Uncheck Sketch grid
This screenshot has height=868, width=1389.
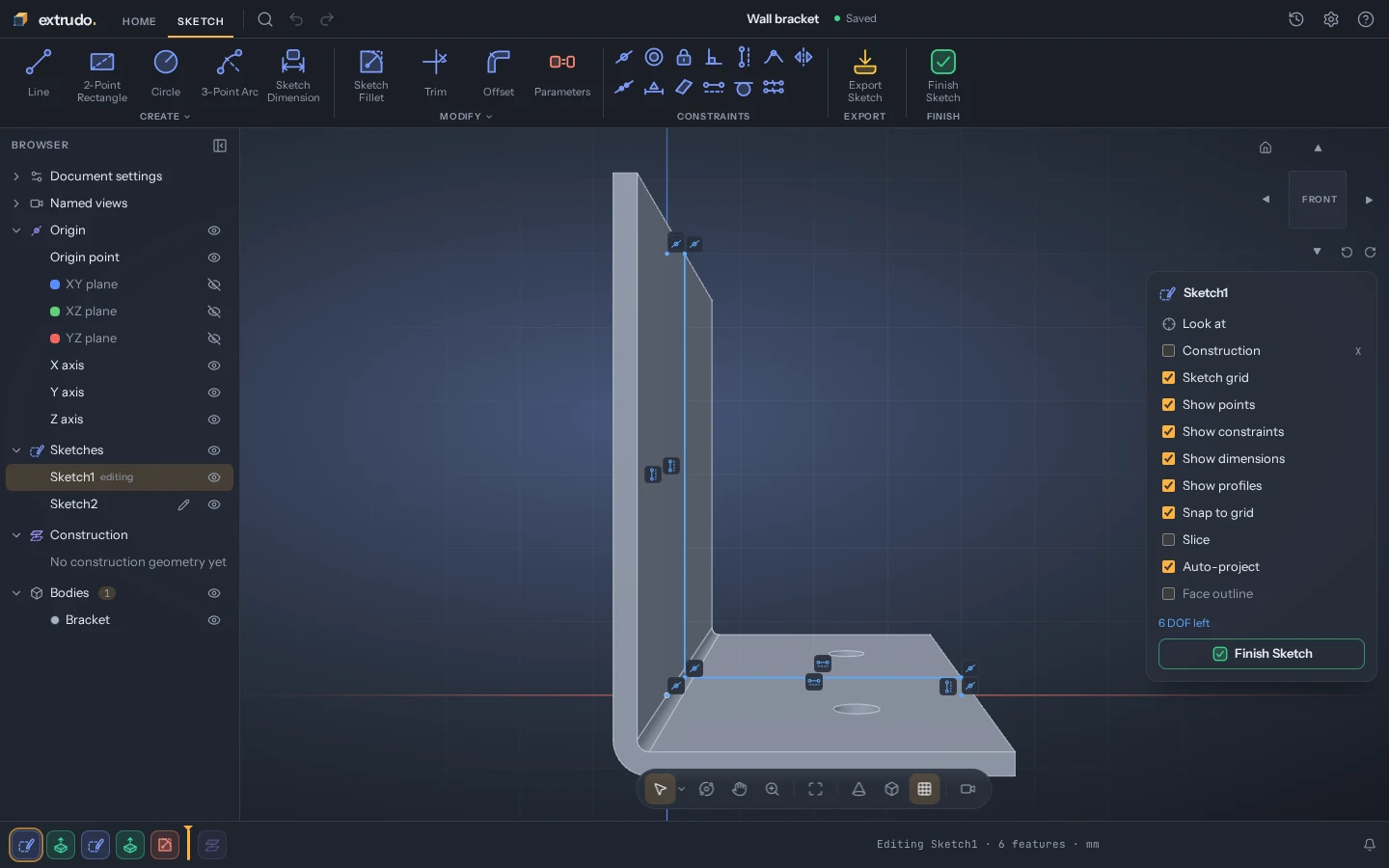[1169, 378]
